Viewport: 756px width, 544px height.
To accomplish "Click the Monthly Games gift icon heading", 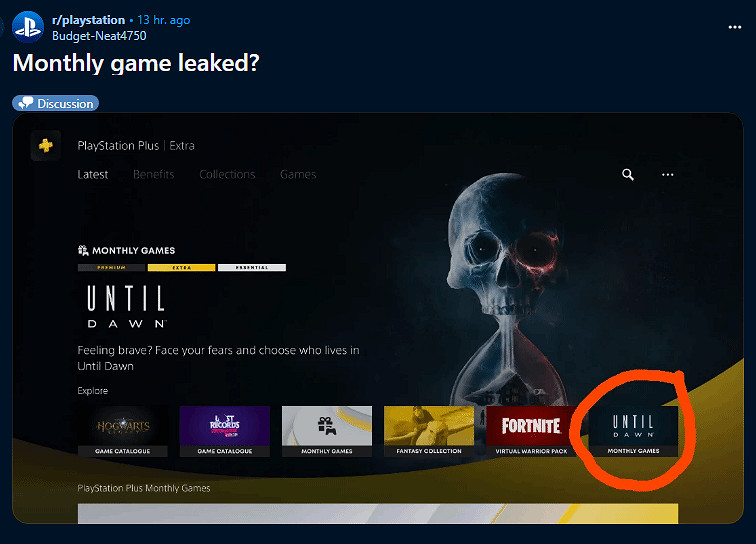I will (126, 250).
